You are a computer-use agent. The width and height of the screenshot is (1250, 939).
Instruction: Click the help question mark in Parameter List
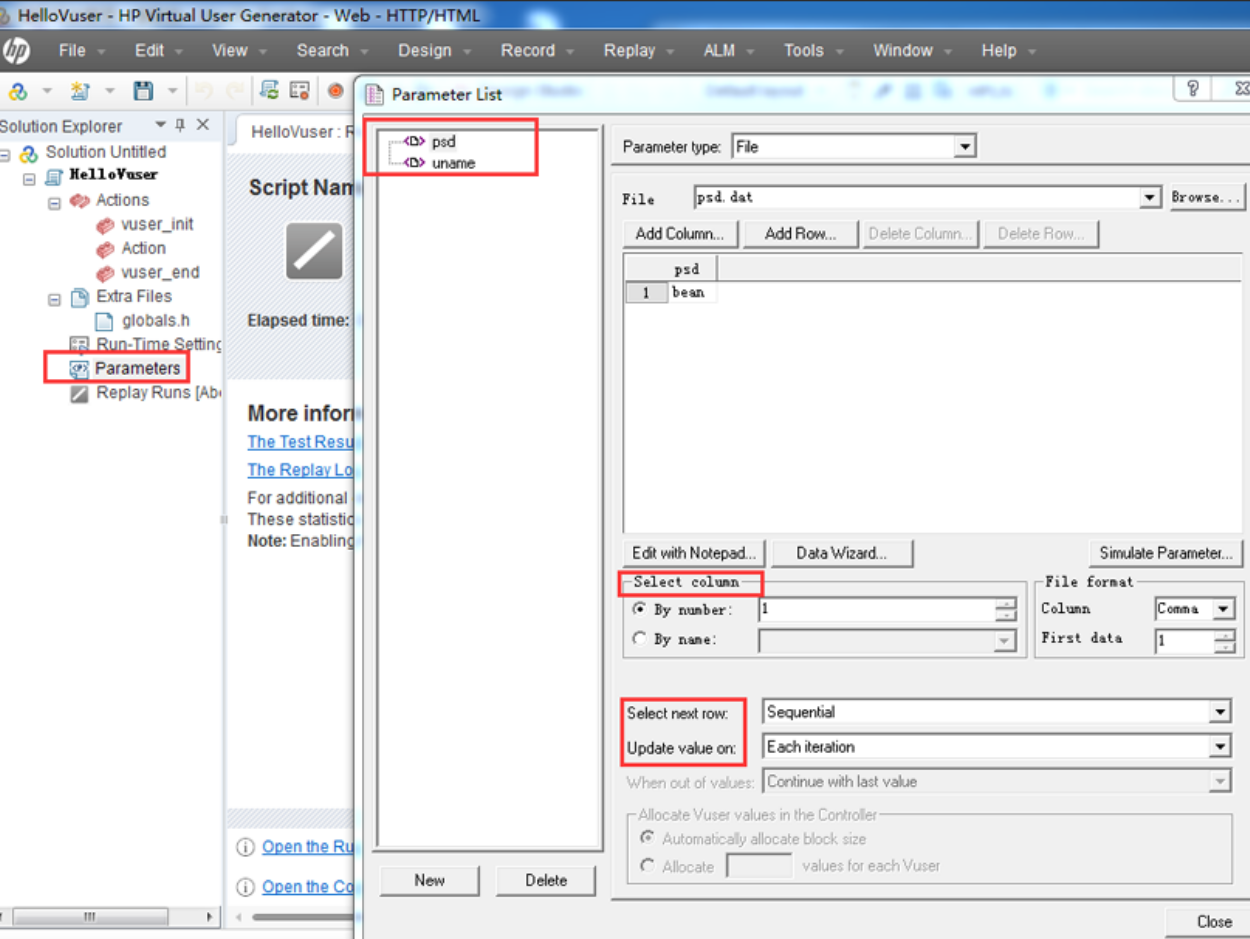1193,89
